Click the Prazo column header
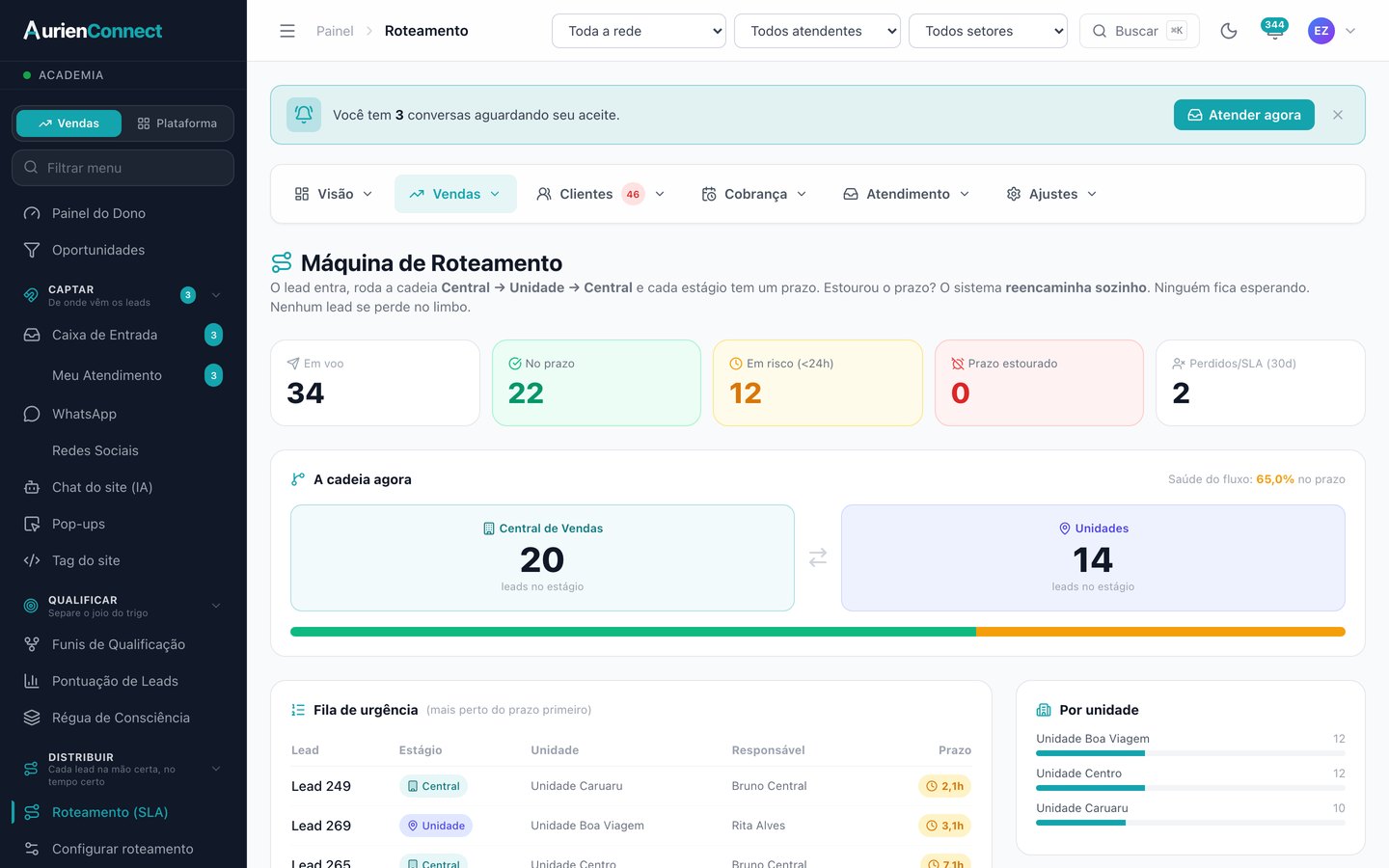 [955, 750]
